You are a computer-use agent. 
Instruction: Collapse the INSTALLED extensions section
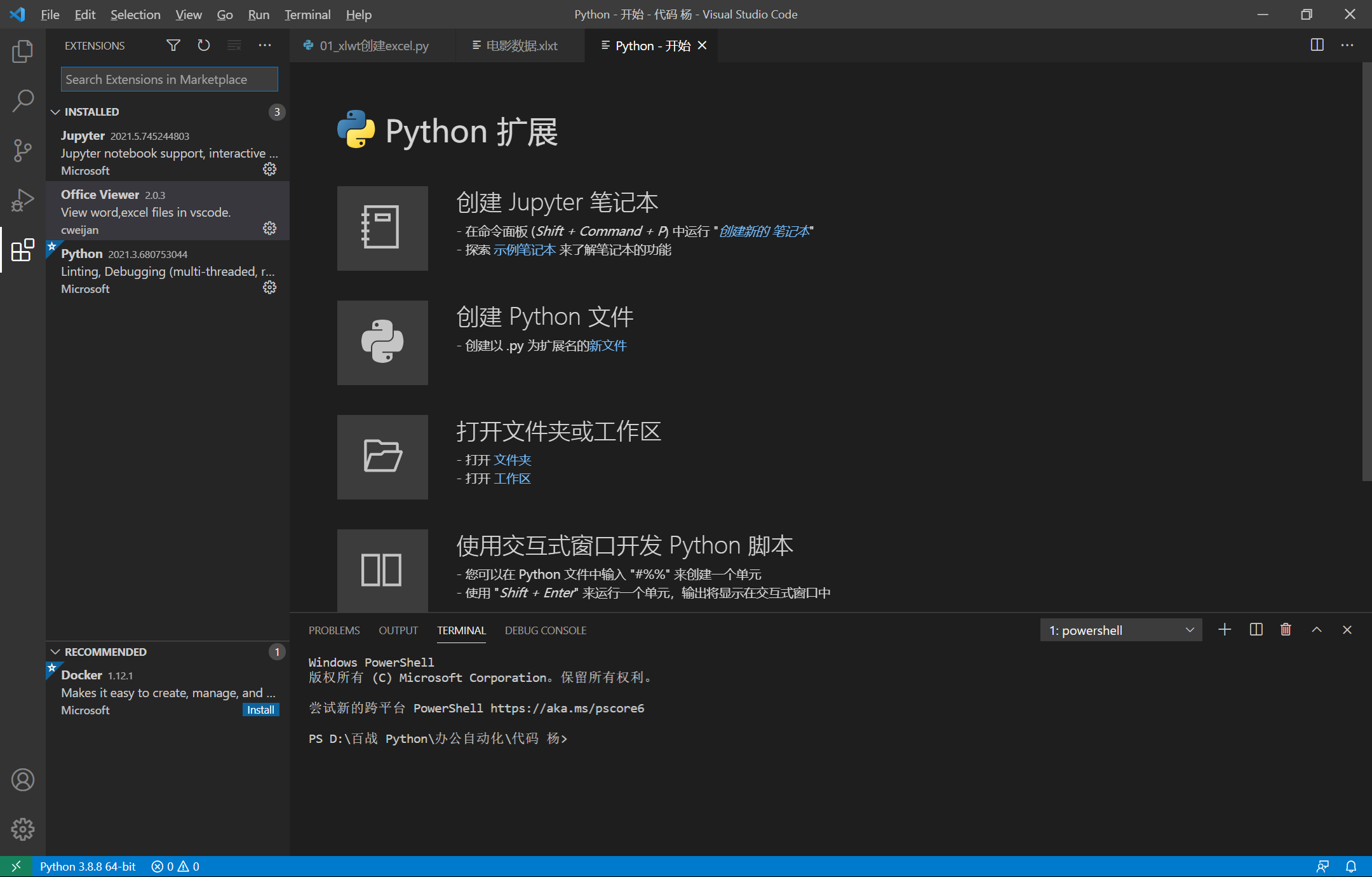point(168,112)
